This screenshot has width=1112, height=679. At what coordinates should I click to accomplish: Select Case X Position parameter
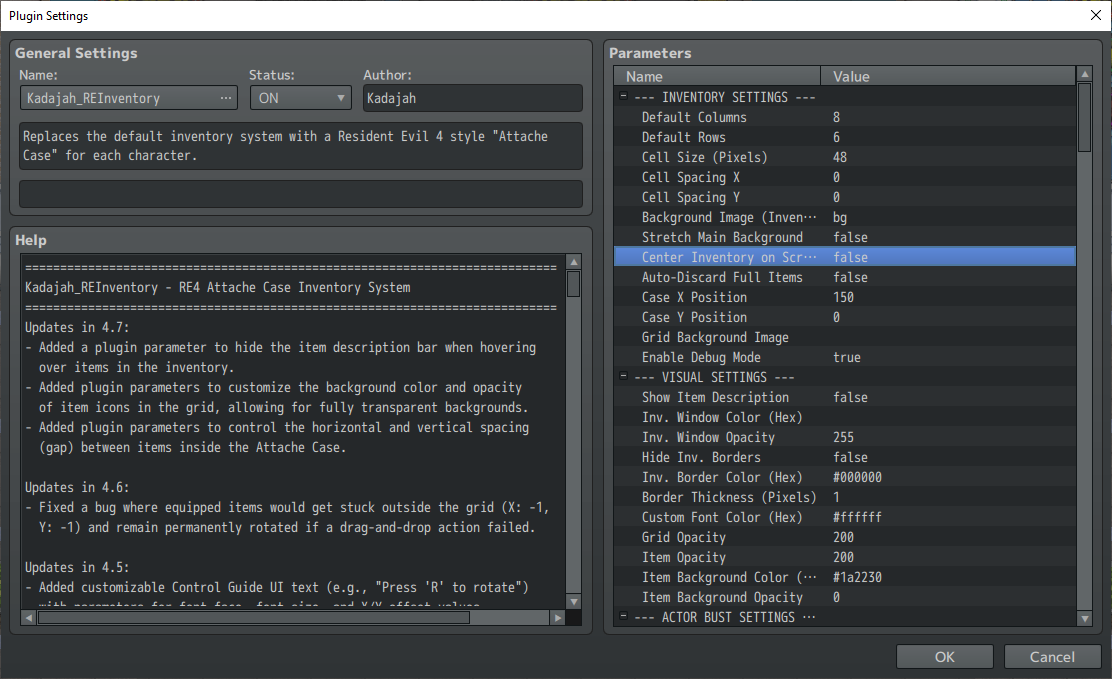pyautogui.click(x=845, y=297)
